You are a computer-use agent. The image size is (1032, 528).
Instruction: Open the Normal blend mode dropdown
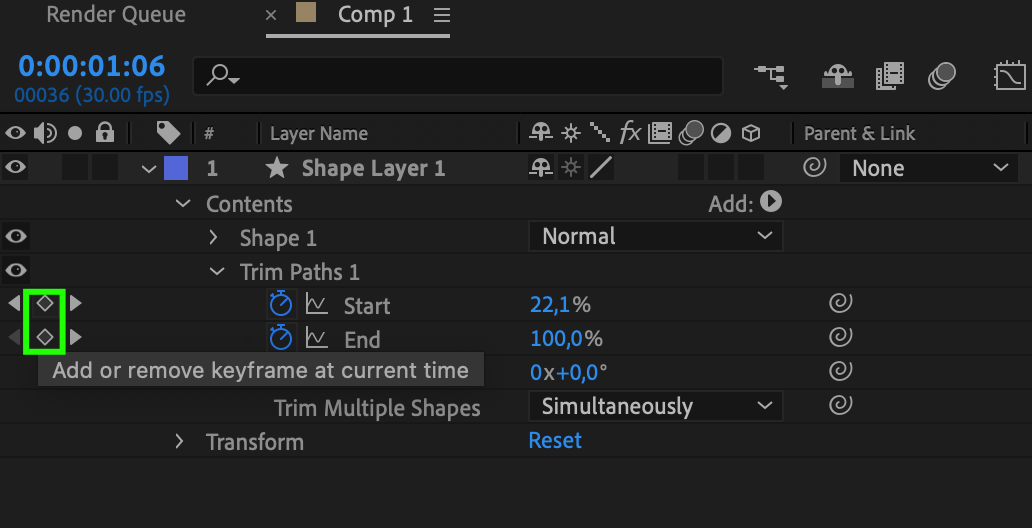point(656,236)
